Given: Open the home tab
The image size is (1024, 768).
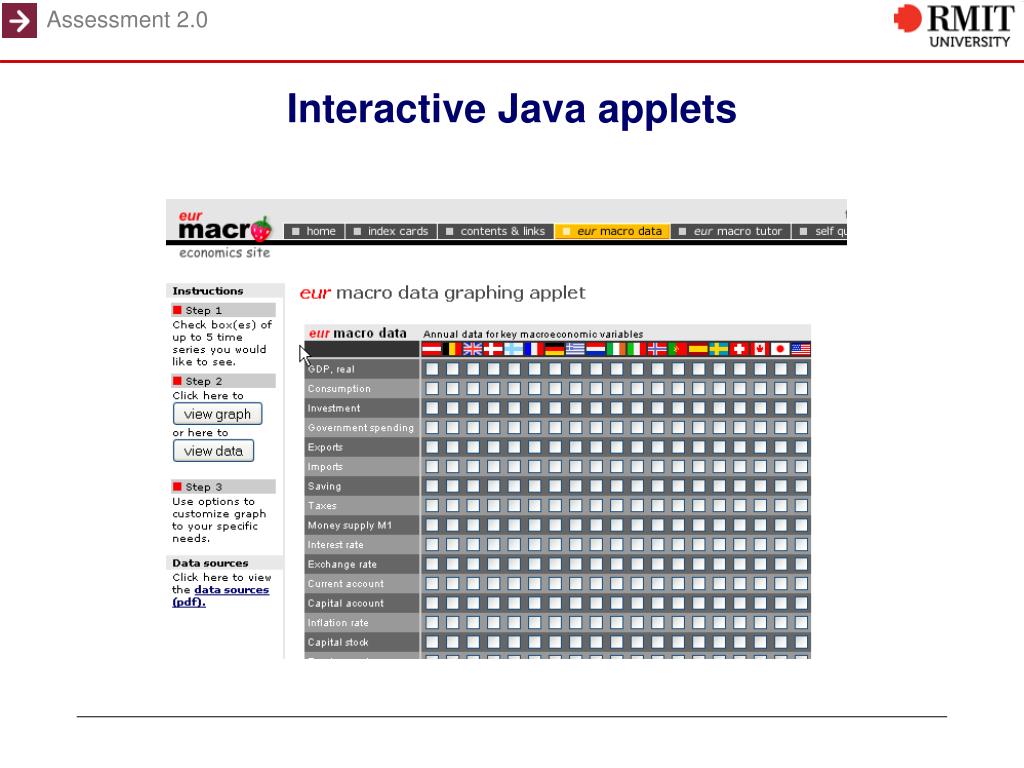Looking at the screenshot, I should 313,231.
